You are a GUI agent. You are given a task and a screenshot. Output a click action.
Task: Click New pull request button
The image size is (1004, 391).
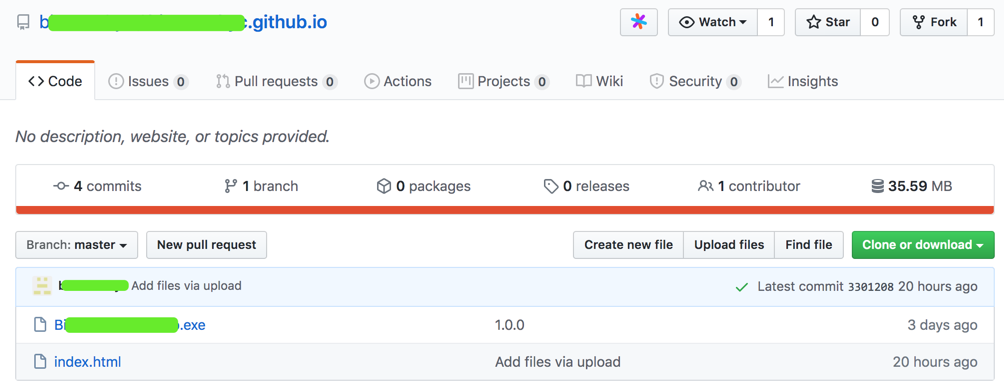click(x=207, y=245)
